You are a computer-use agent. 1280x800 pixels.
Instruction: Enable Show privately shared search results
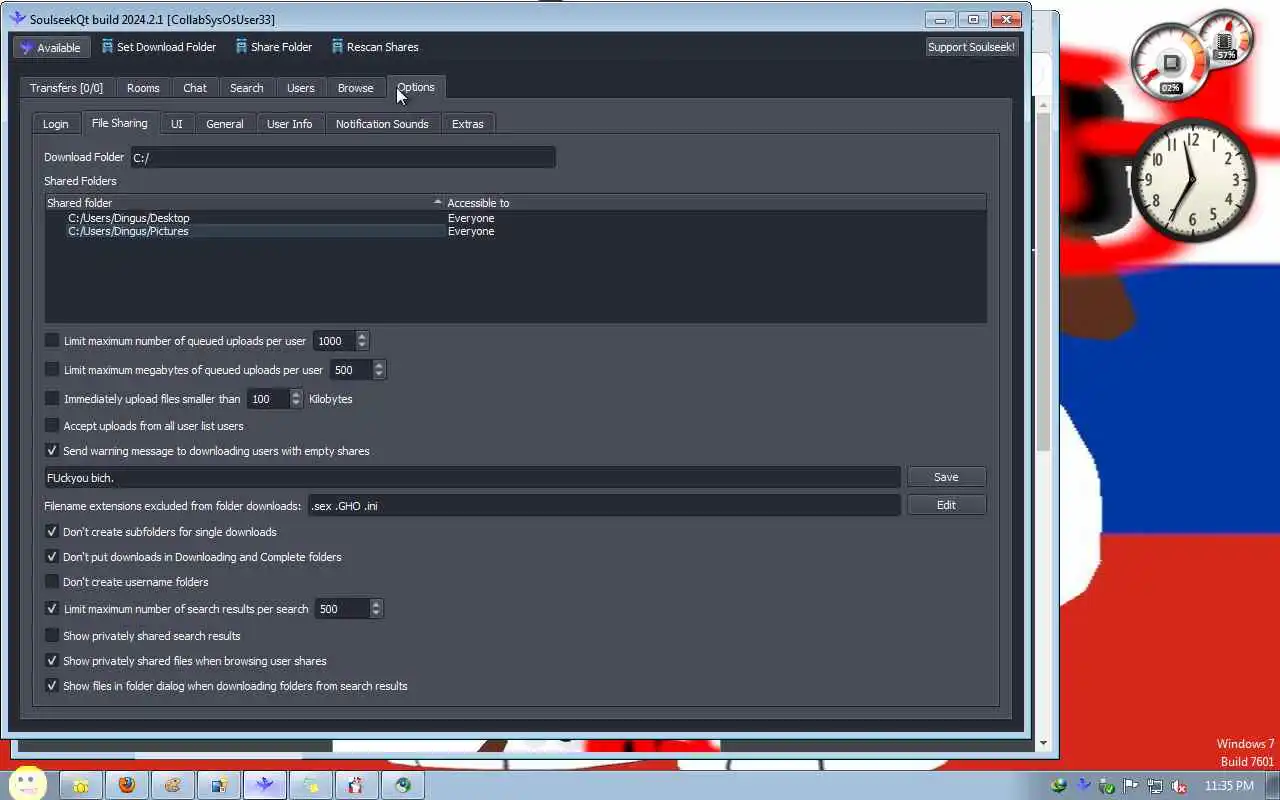[52, 636]
